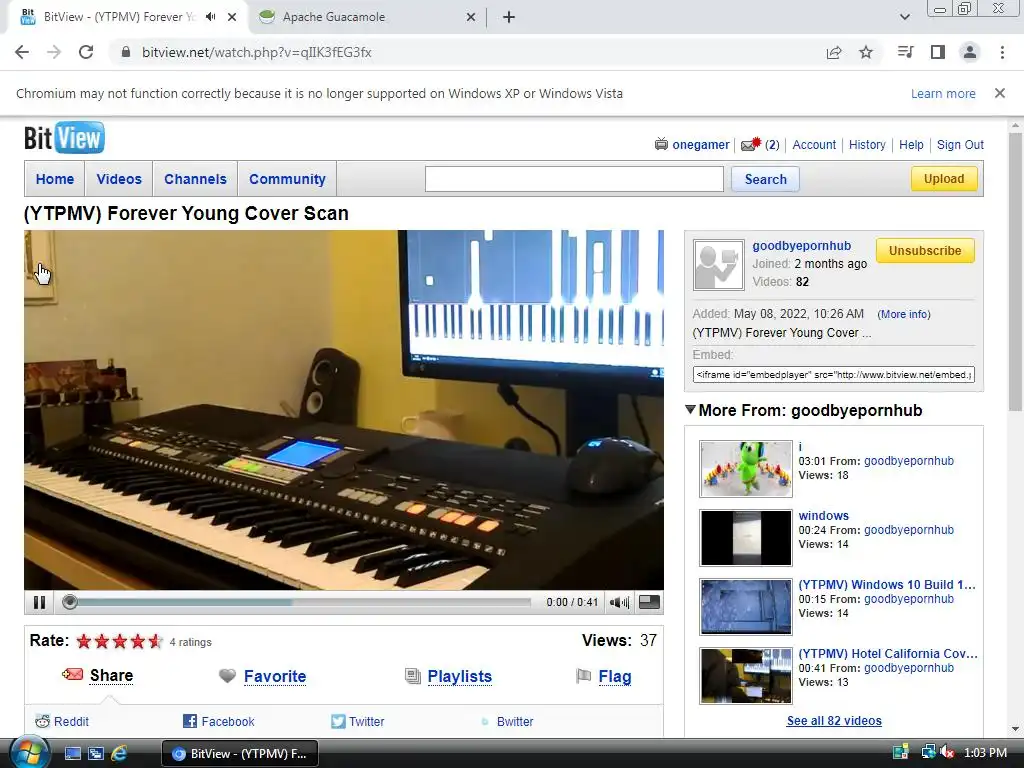Open the Community tab
Viewport: 1024px width, 768px height.
[x=287, y=179]
